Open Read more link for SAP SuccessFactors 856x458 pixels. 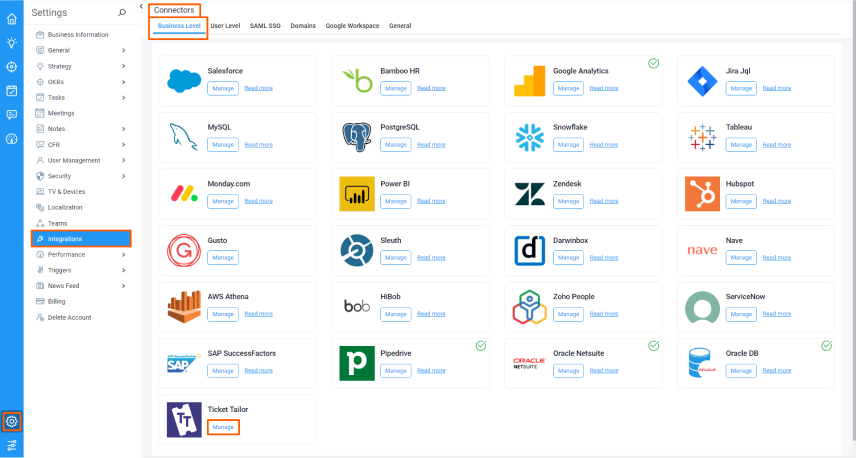point(258,371)
